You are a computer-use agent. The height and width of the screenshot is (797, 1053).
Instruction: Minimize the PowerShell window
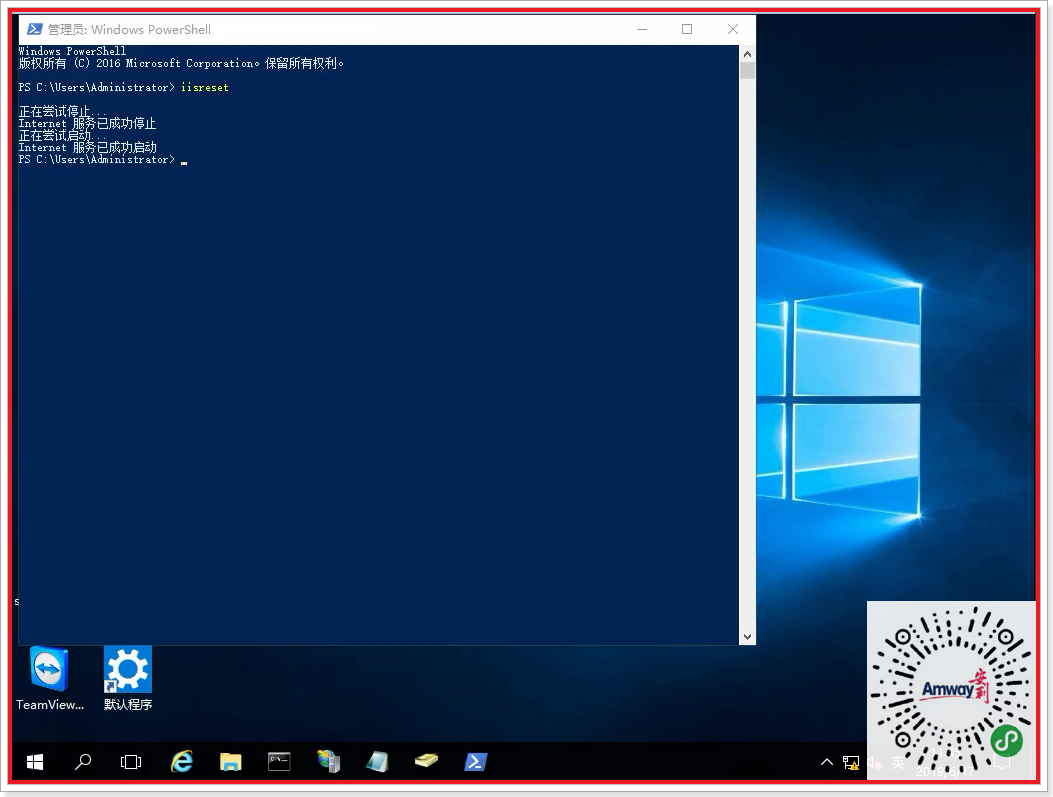[x=642, y=30]
